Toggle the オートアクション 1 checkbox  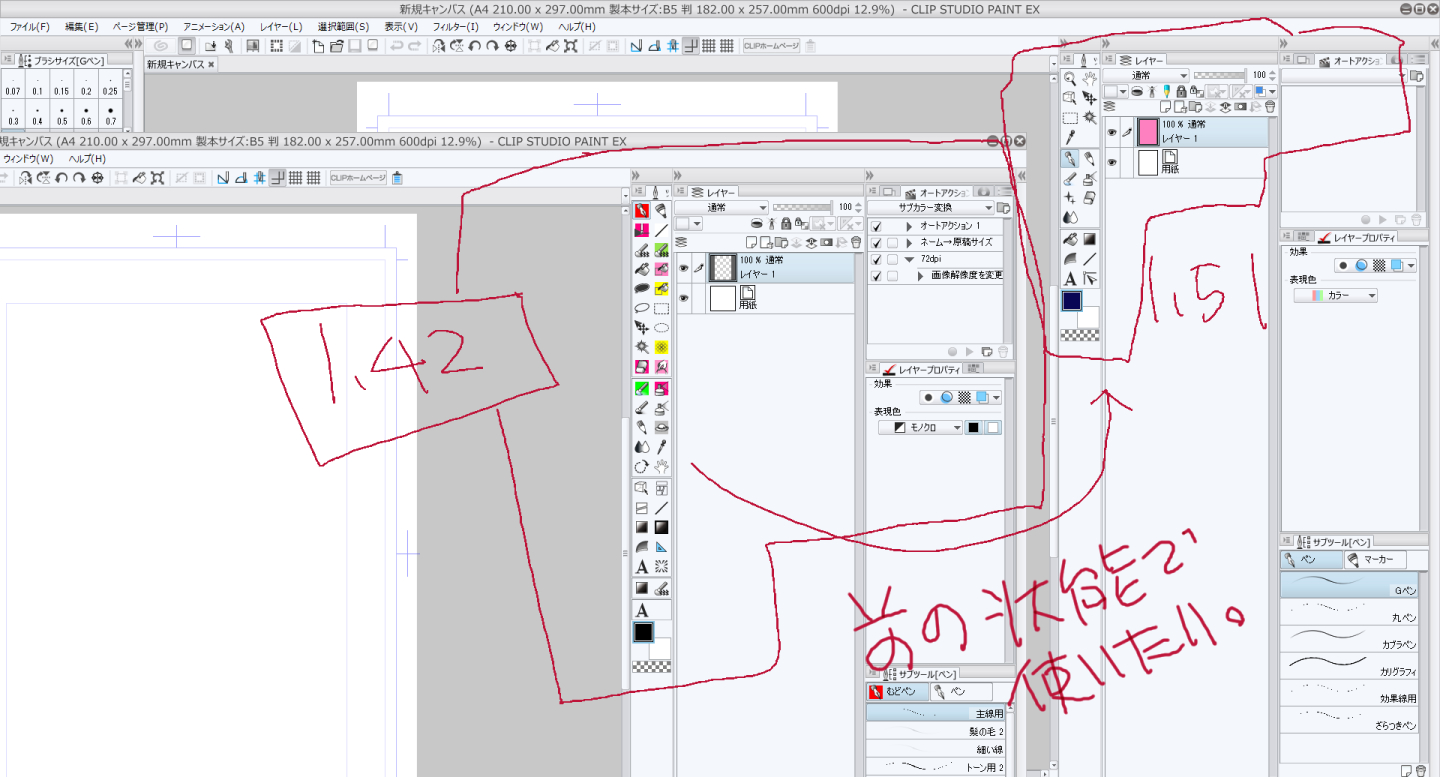tap(876, 226)
